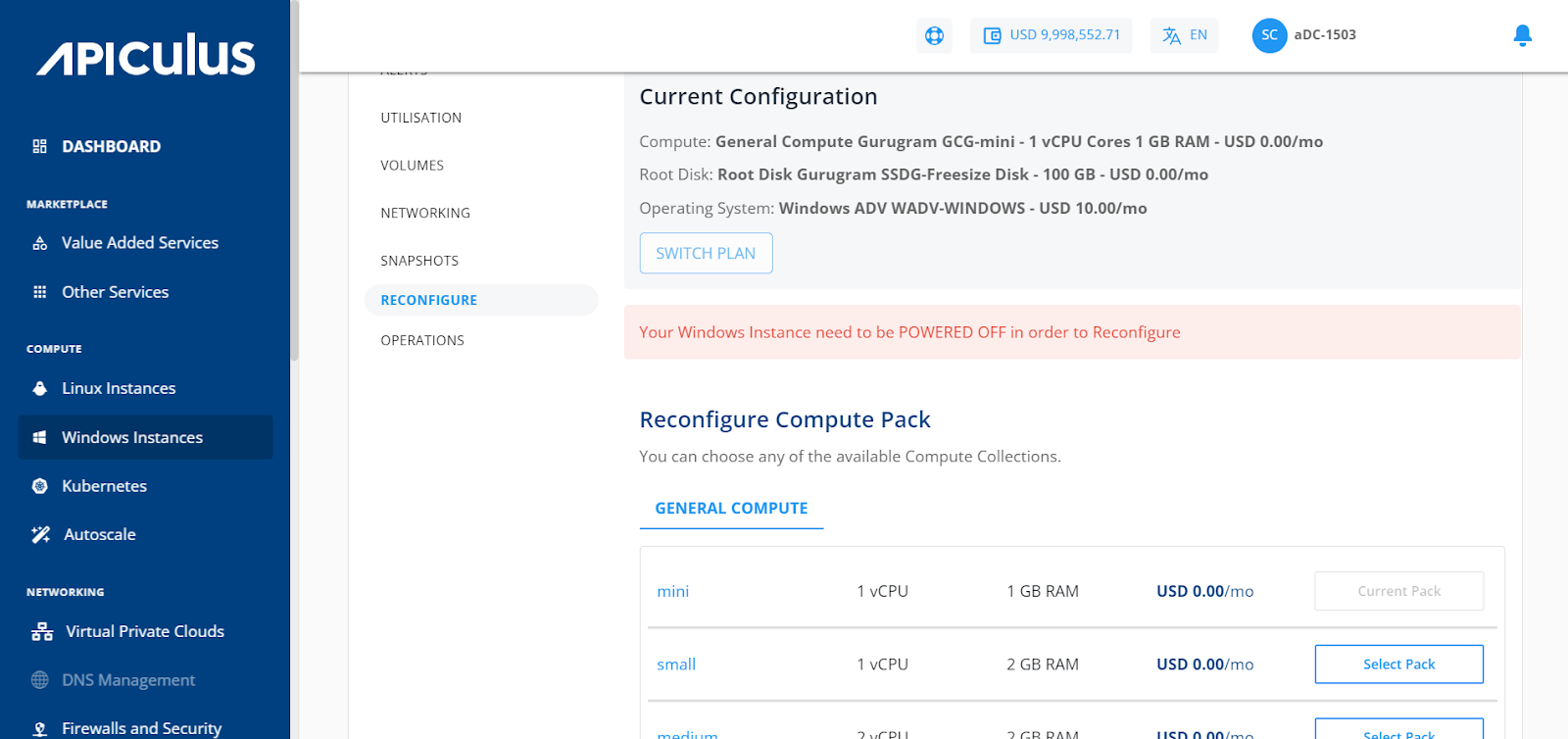Open the aDC-1503 account menu
Image resolution: width=1568 pixels, height=739 pixels.
pos(1325,35)
